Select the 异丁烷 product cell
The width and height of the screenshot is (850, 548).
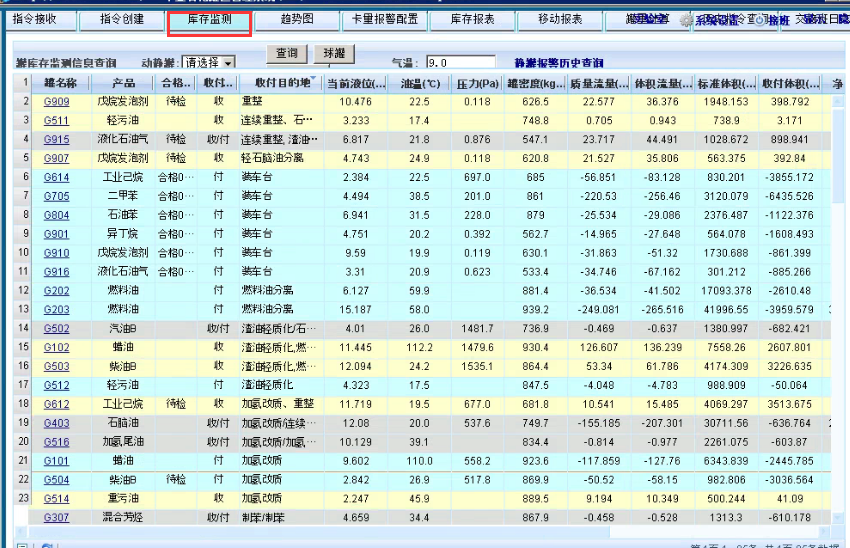pyautogui.click(x=123, y=235)
